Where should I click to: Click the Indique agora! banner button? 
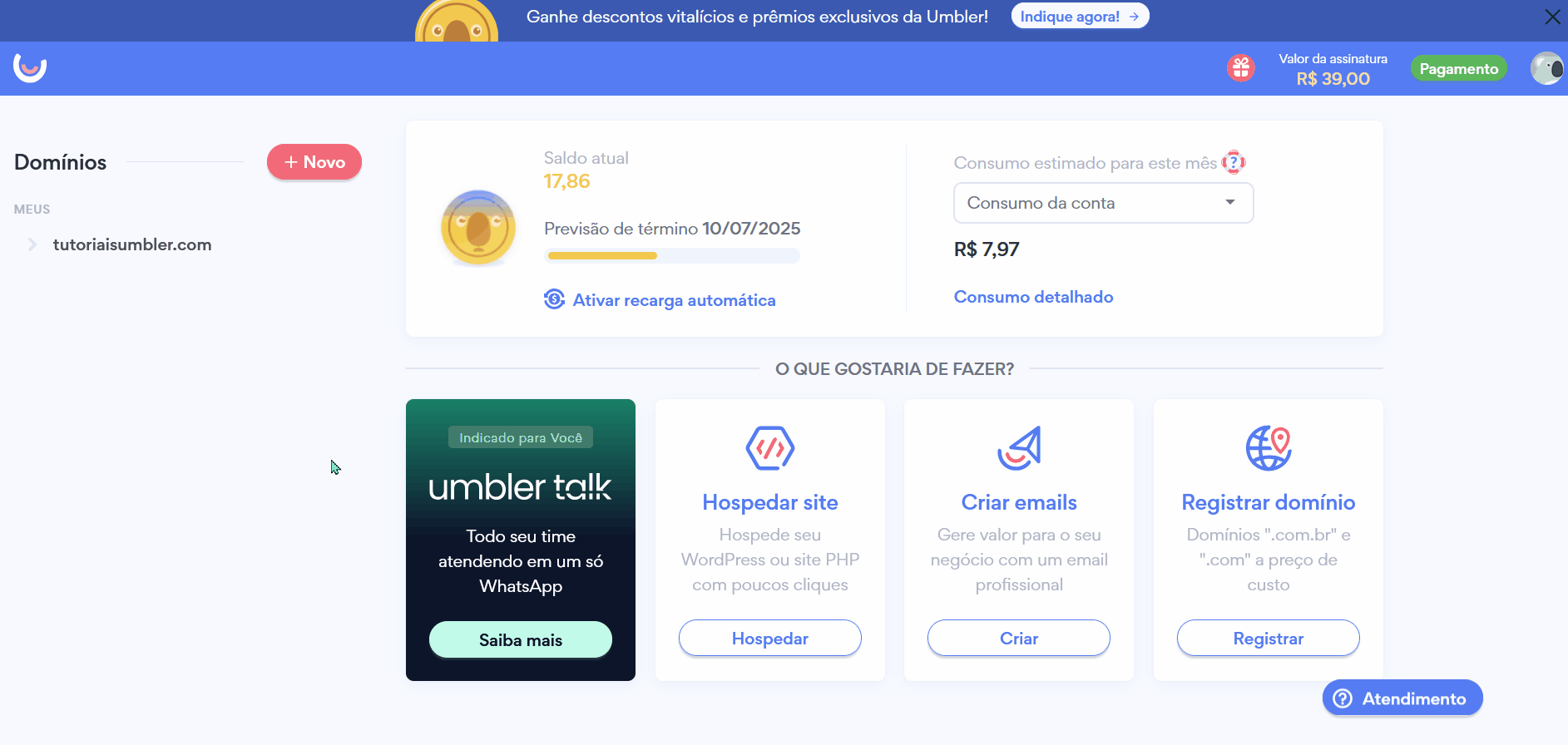click(x=1080, y=16)
